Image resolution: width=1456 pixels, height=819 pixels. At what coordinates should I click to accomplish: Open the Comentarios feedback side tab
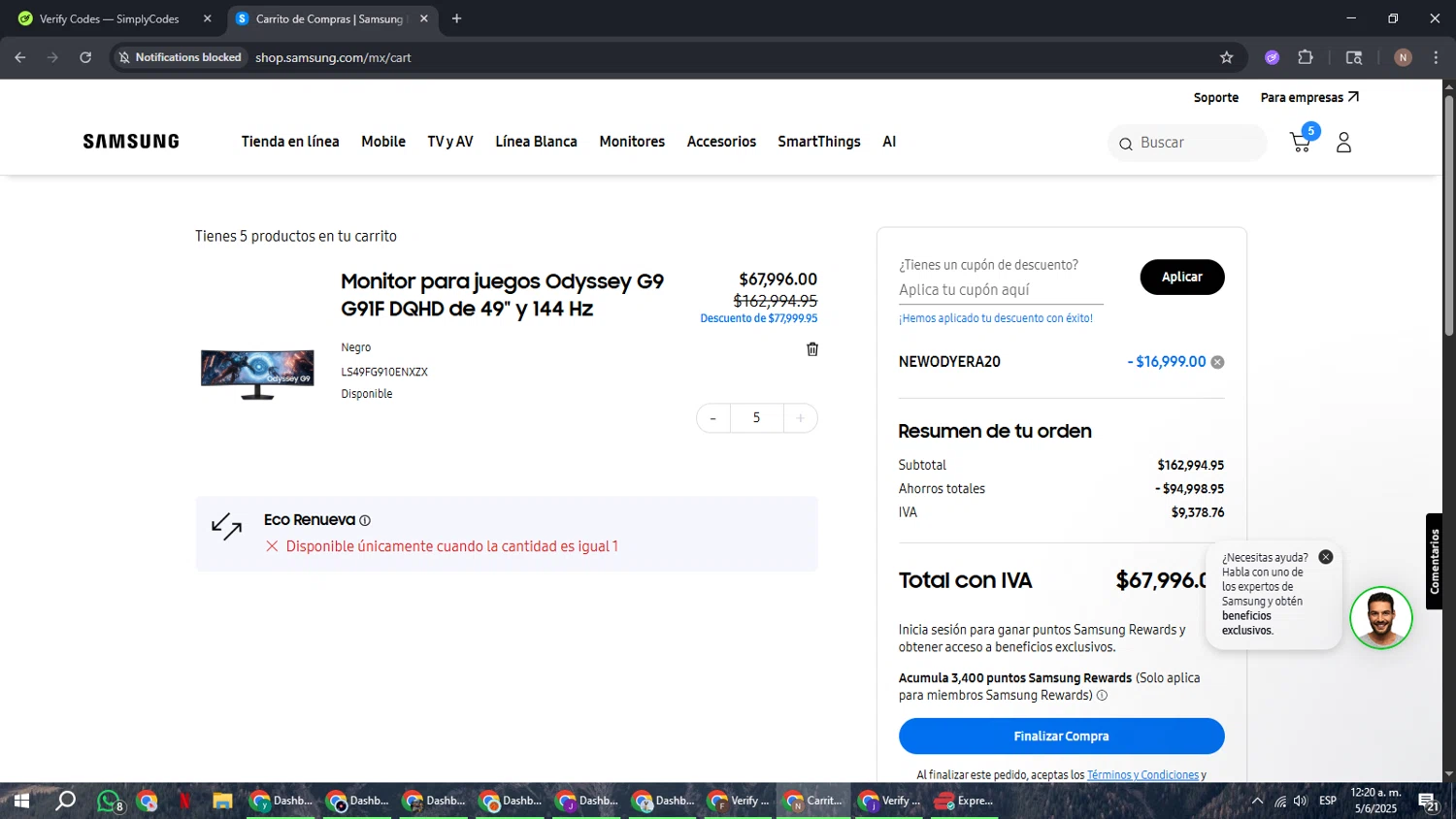1435,561
